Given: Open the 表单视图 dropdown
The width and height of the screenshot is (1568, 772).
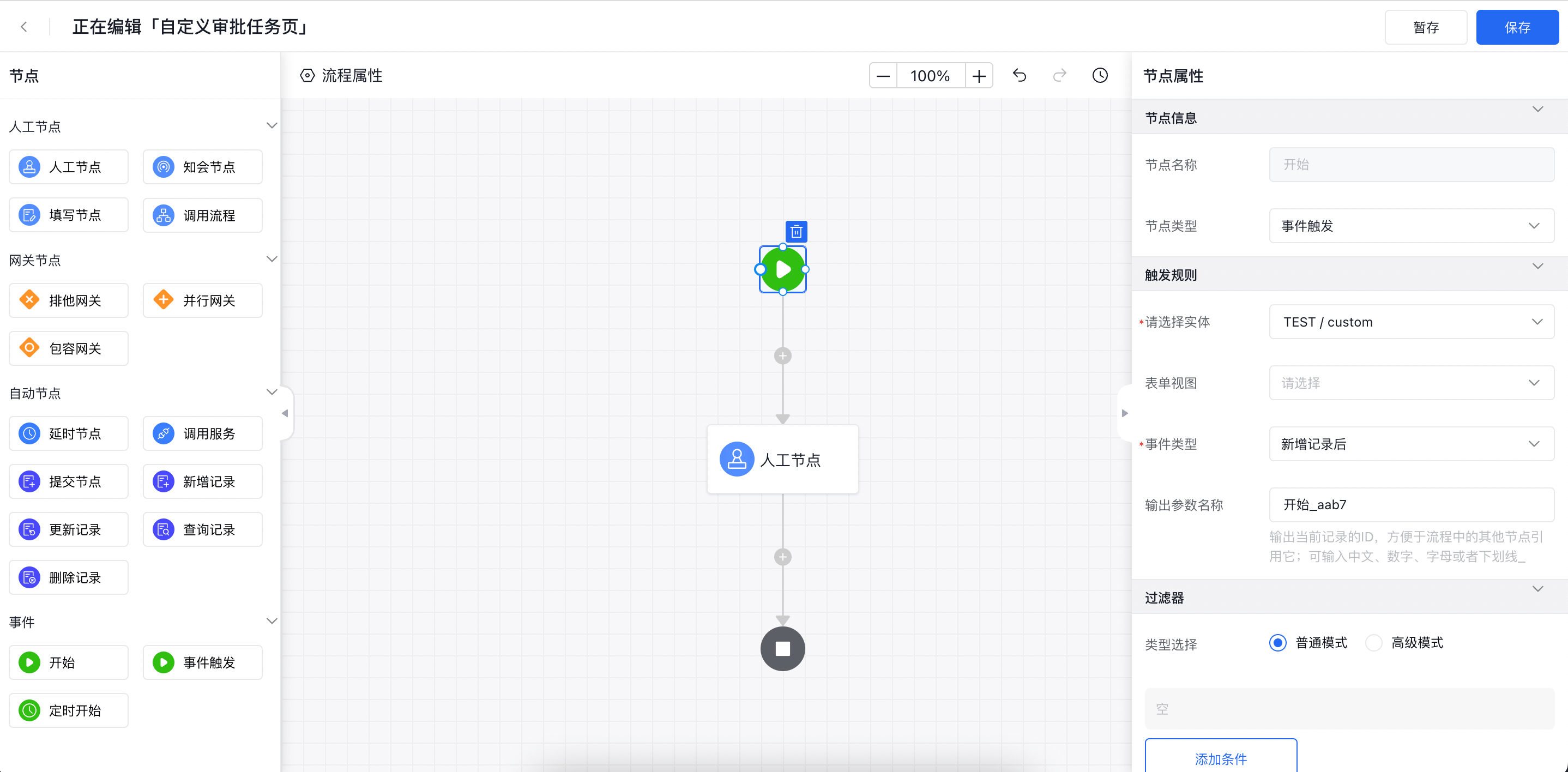Looking at the screenshot, I should (1412, 383).
